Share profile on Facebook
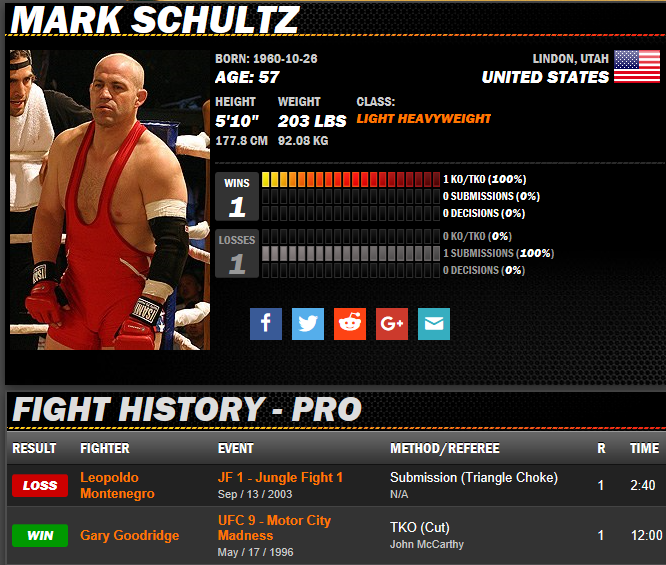 265,324
